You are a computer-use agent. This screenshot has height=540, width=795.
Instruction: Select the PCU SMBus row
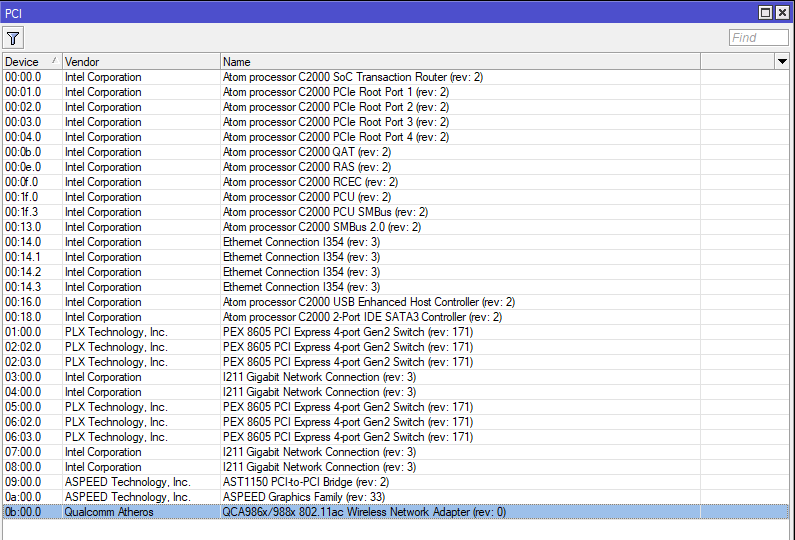click(x=395, y=212)
